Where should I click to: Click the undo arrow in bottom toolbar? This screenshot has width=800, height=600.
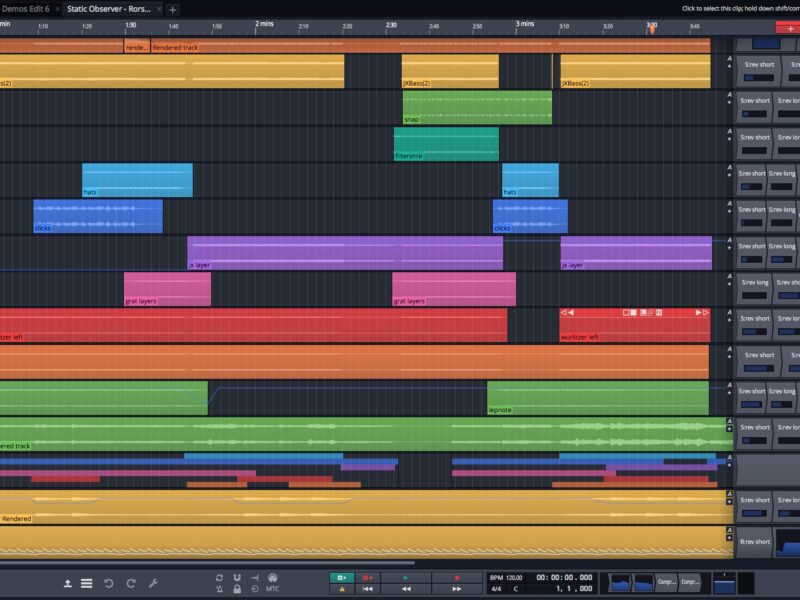(x=108, y=583)
